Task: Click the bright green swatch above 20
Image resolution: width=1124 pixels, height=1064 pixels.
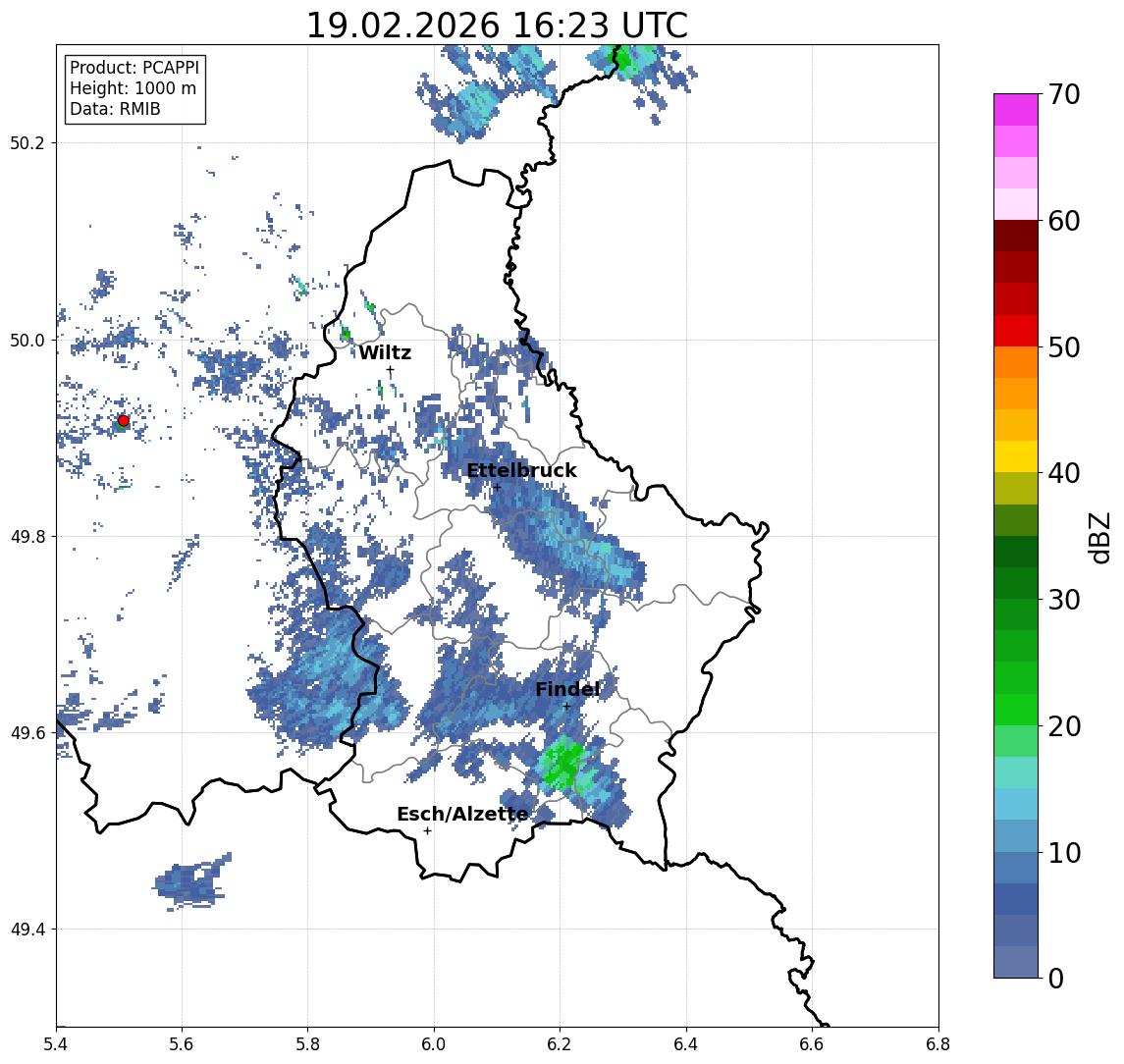Action: (x=1016, y=710)
